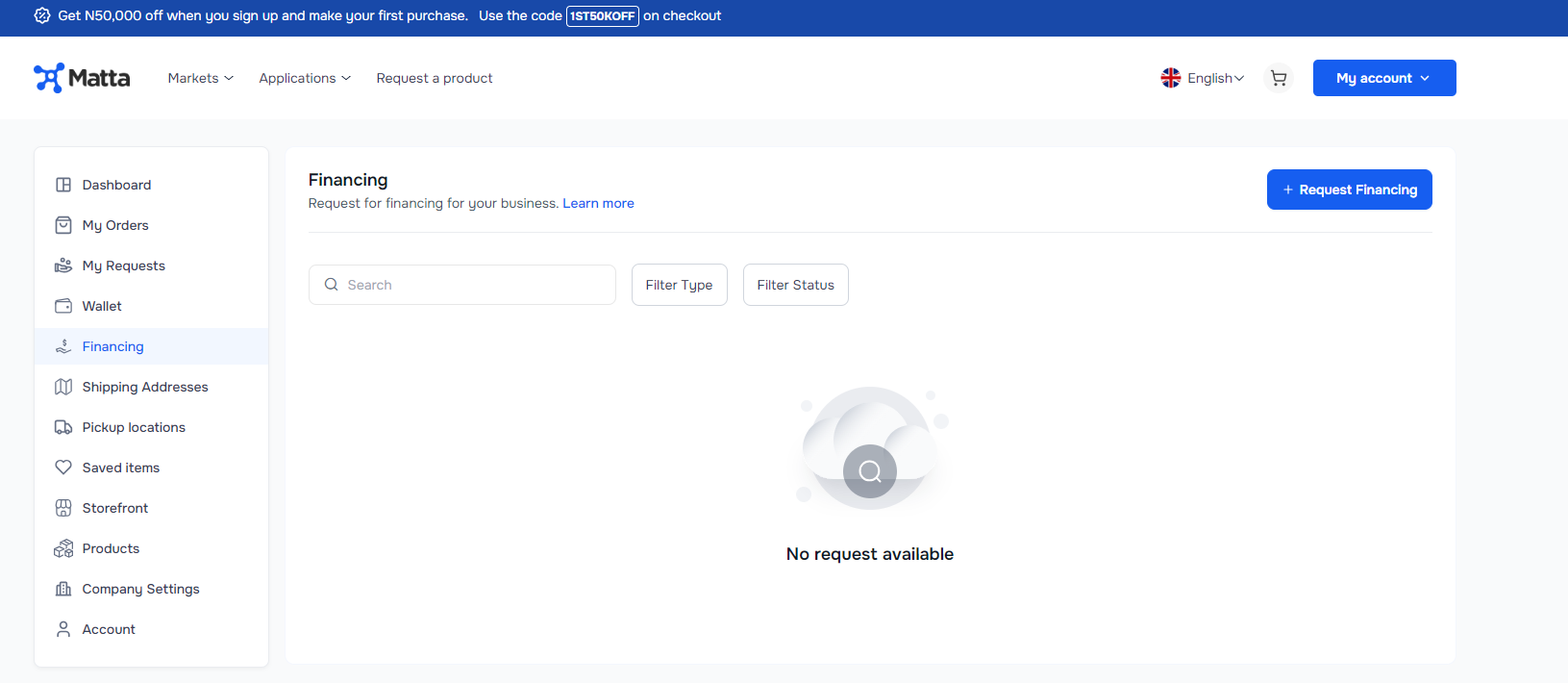The width and height of the screenshot is (1568, 683).
Task: Open Account in sidebar
Action: pyautogui.click(x=151, y=629)
